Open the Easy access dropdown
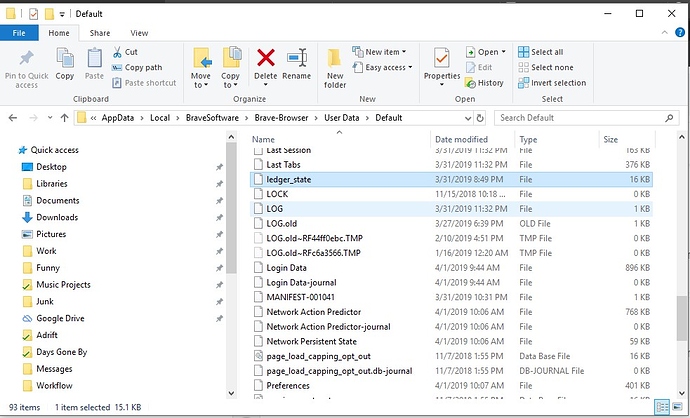The width and height of the screenshot is (690, 418). [382, 67]
